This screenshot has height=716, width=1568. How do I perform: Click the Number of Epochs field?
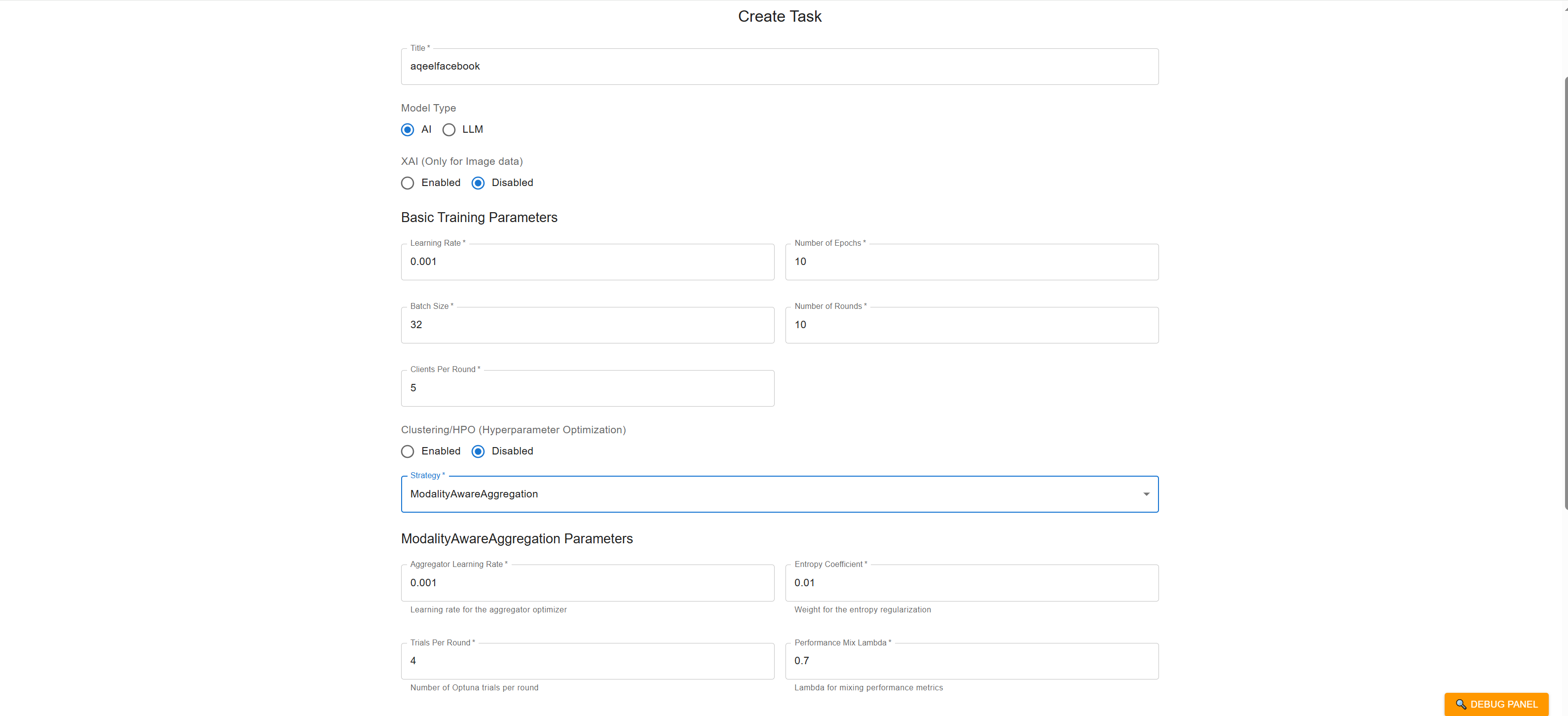pyautogui.click(x=971, y=262)
